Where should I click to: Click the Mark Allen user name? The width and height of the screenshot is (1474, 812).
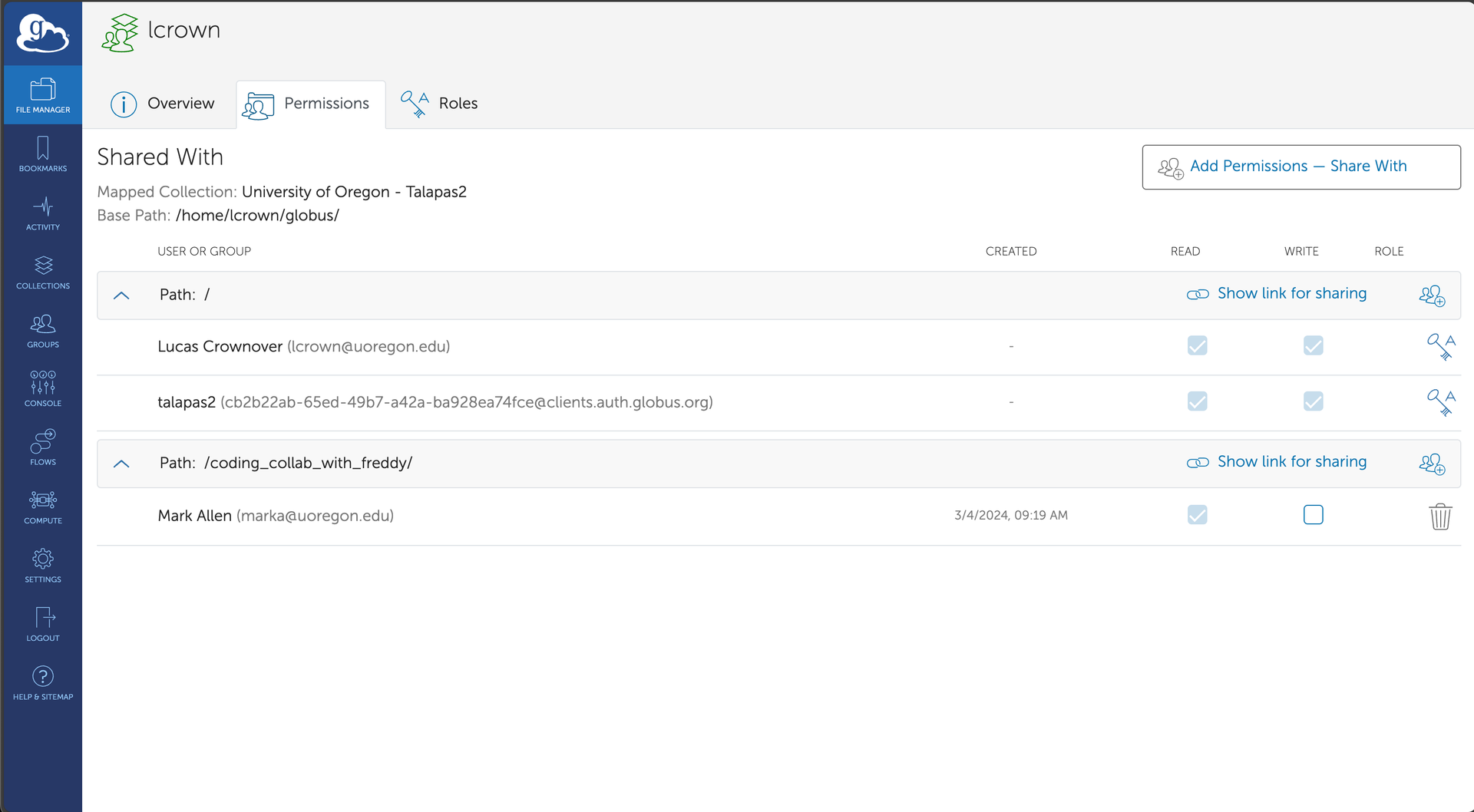coord(194,516)
